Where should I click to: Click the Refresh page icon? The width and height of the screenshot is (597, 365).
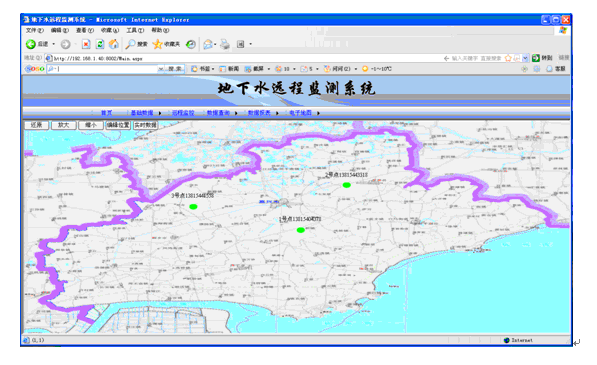(100, 44)
